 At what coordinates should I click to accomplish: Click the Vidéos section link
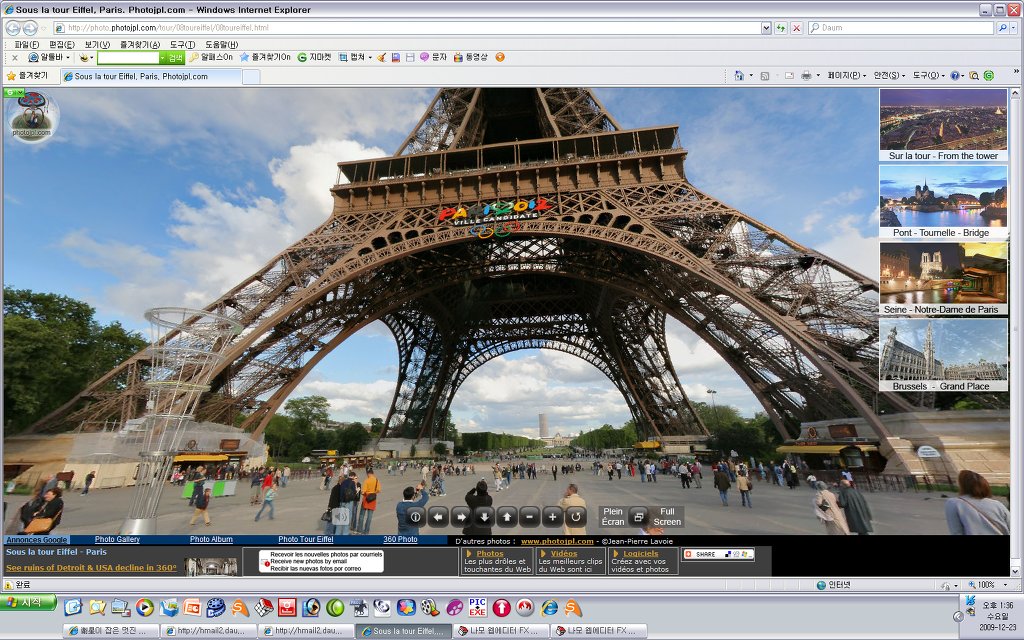click(x=564, y=553)
